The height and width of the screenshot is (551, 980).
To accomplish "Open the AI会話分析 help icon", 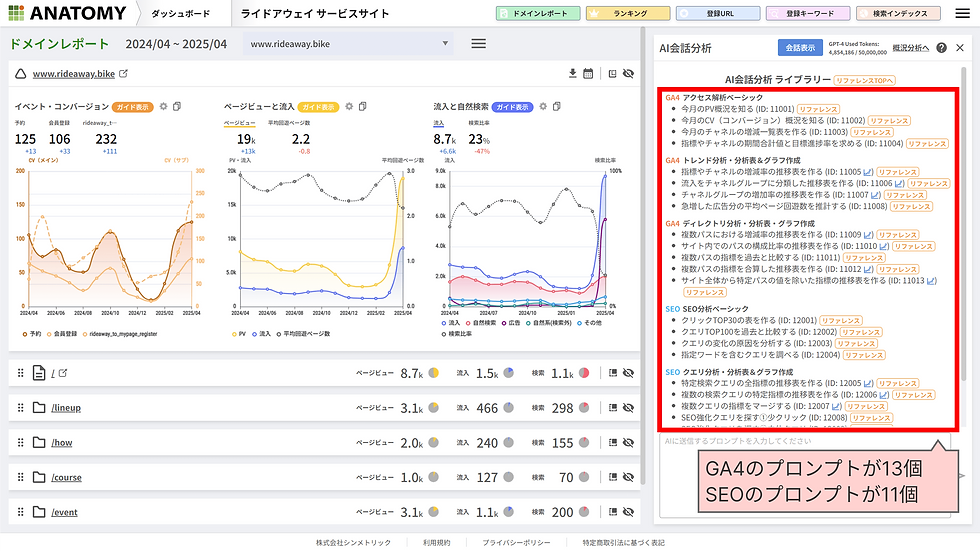I will tap(941, 48).
